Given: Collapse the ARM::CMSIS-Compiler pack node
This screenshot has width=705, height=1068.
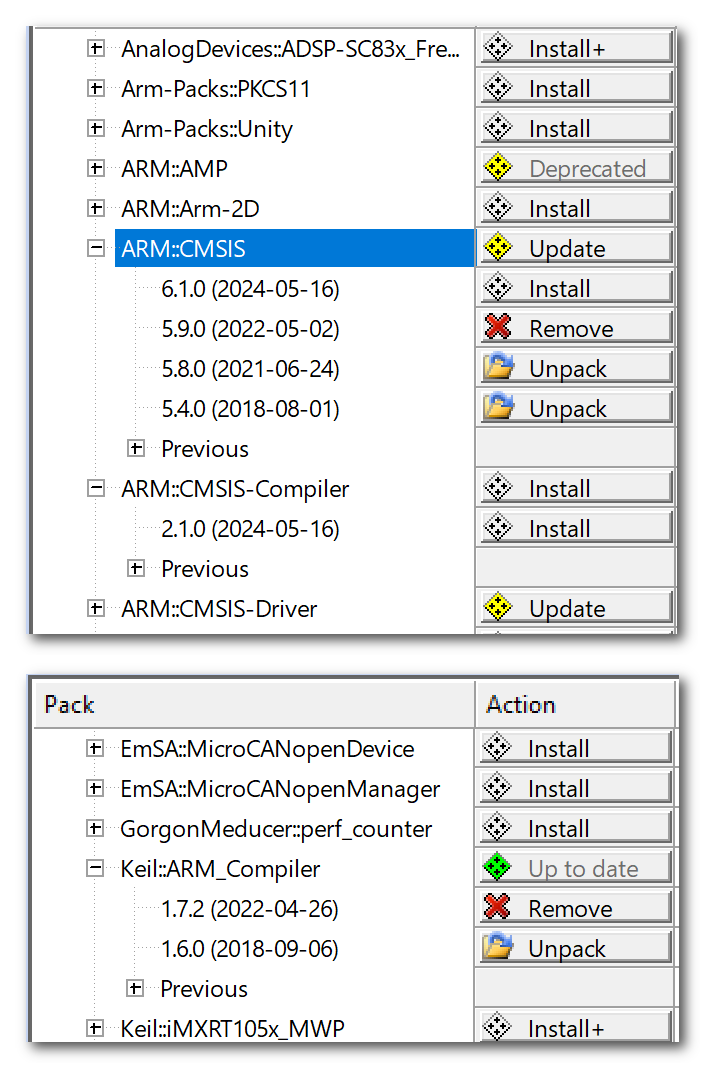Looking at the screenshot, I should coord(96,488).
